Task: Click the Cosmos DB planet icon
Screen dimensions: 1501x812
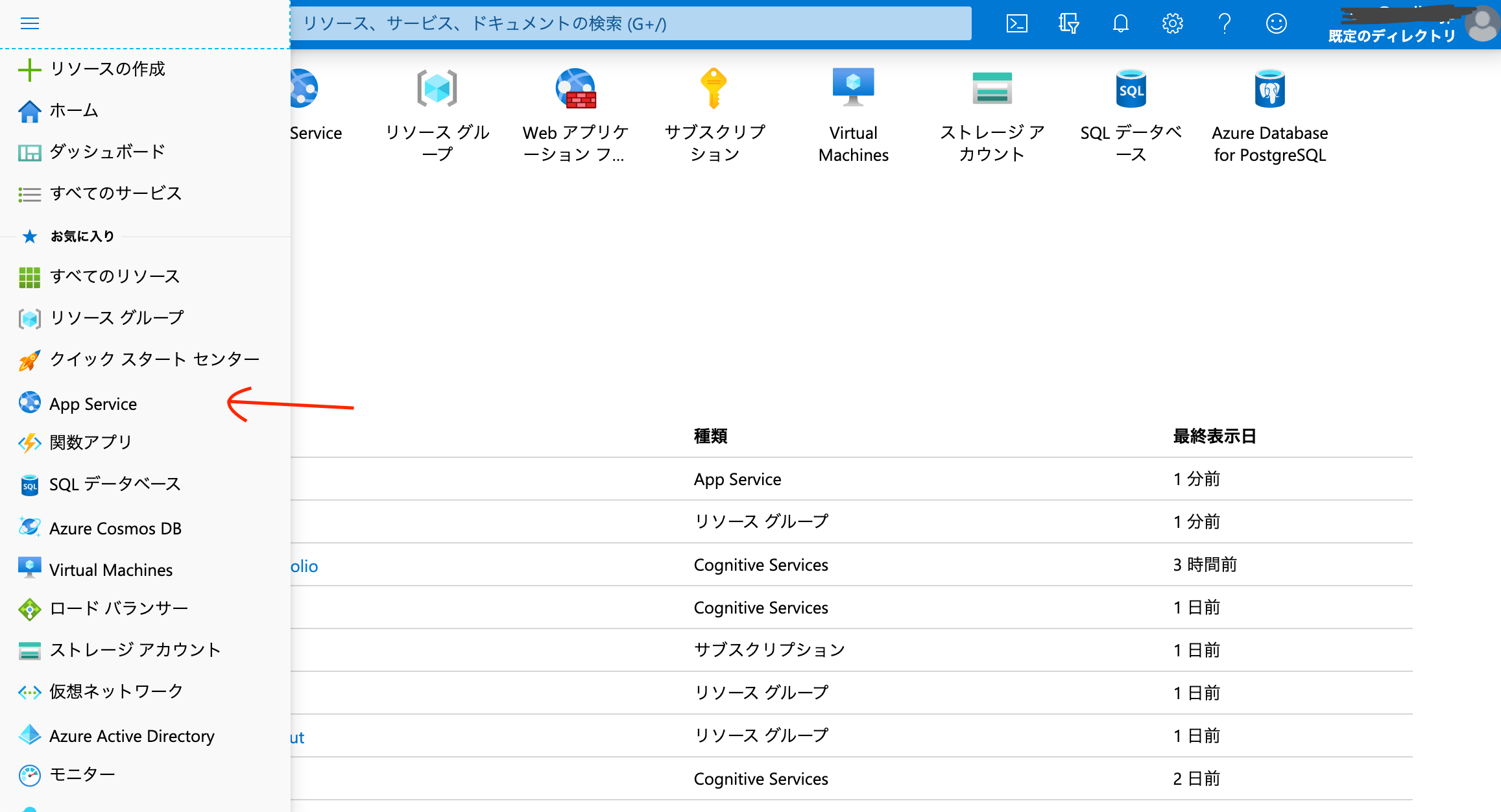Action: [x=30, y=528]
